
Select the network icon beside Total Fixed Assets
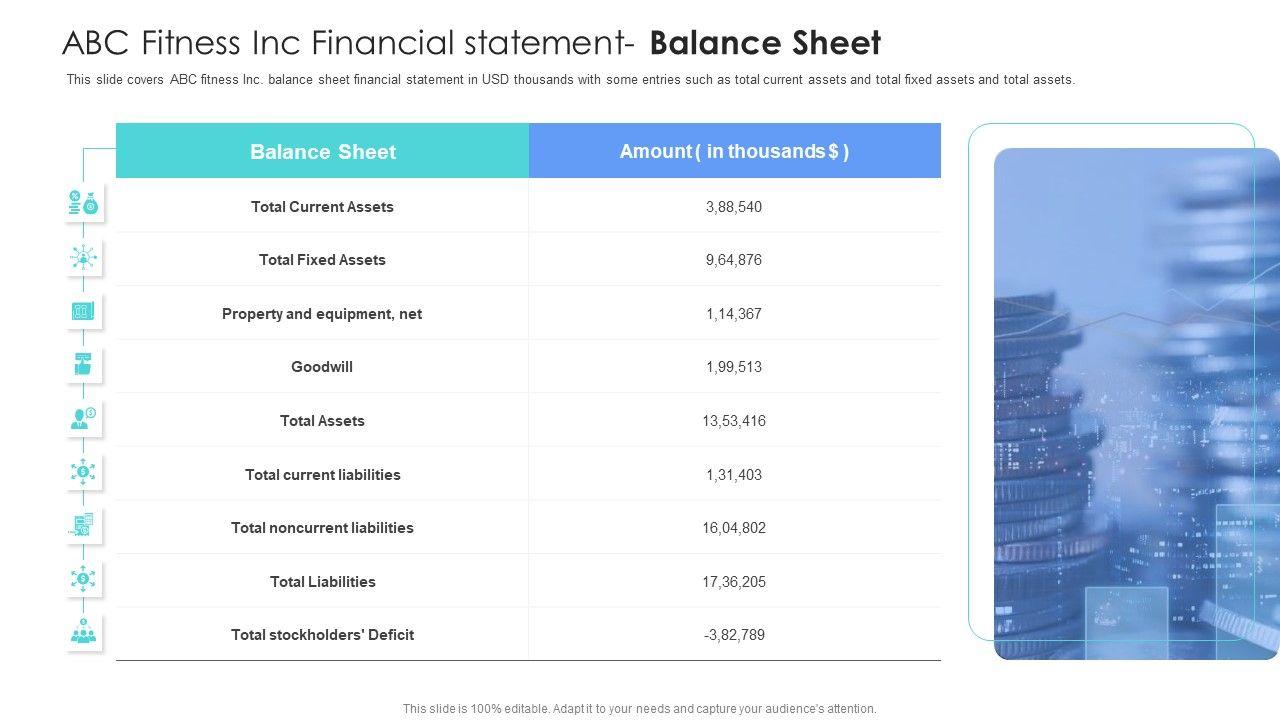[83, 258]
